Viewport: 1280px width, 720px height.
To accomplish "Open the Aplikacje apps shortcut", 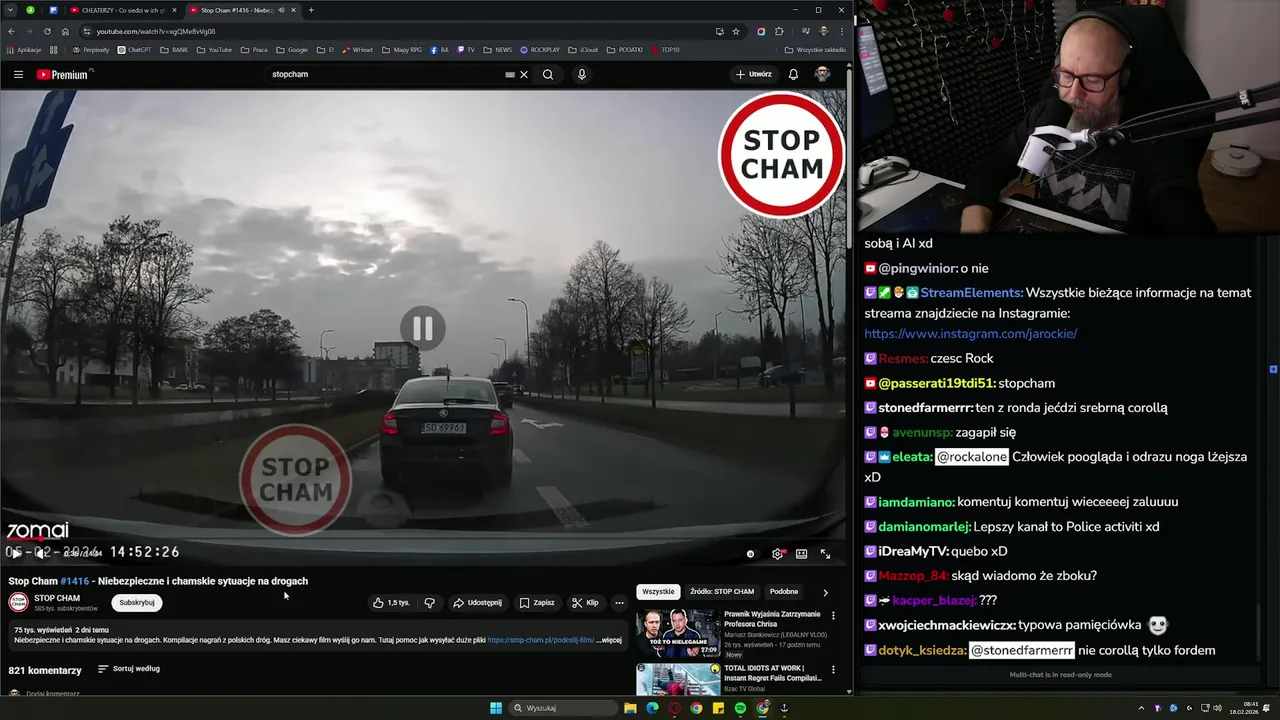I will pyautogui.click(x=24, y=49).
